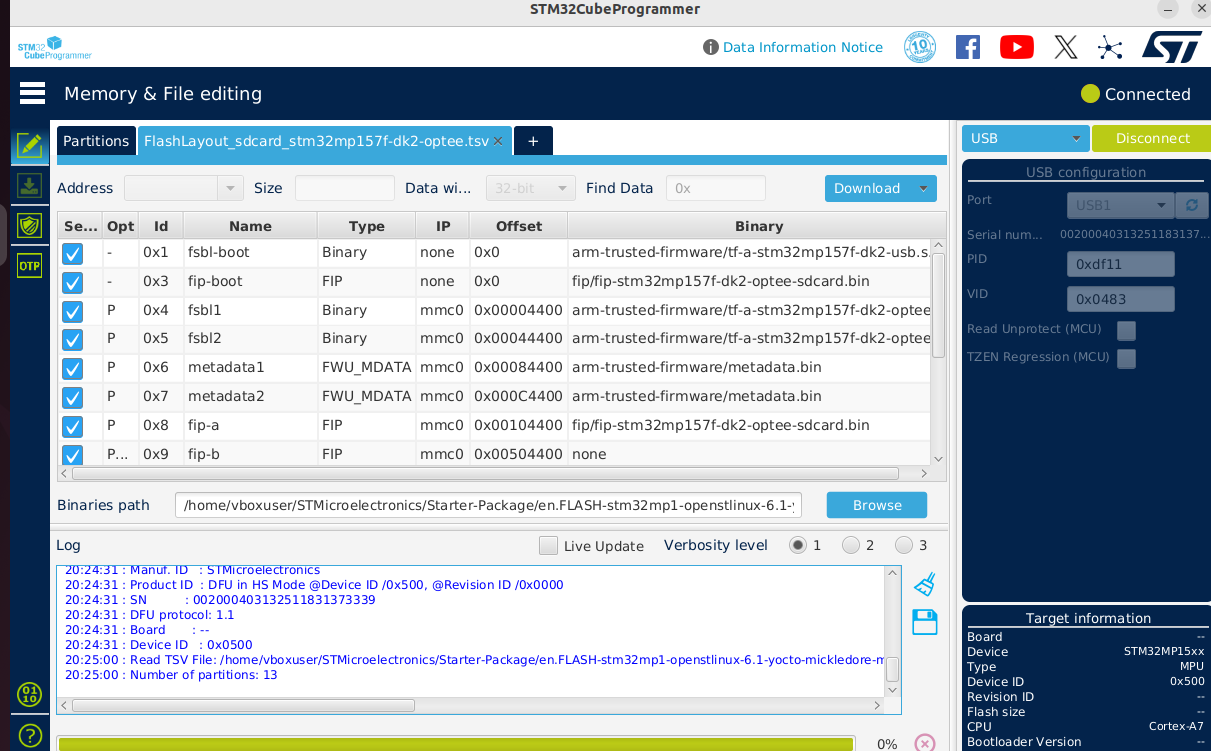Switch to the Partitions tab
This screenshot has width=1211, height=751.
coord(96,140)
